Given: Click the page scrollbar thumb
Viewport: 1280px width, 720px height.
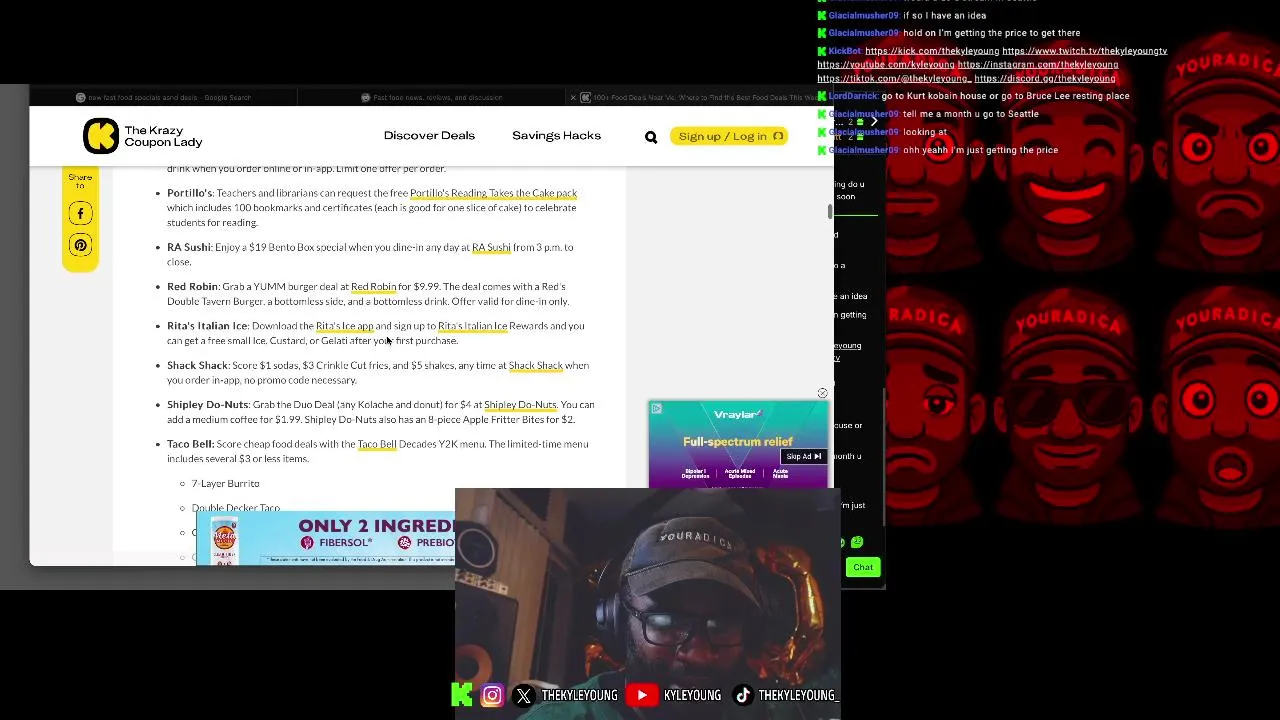Looking at the screenshot, I should click(829, 211).
